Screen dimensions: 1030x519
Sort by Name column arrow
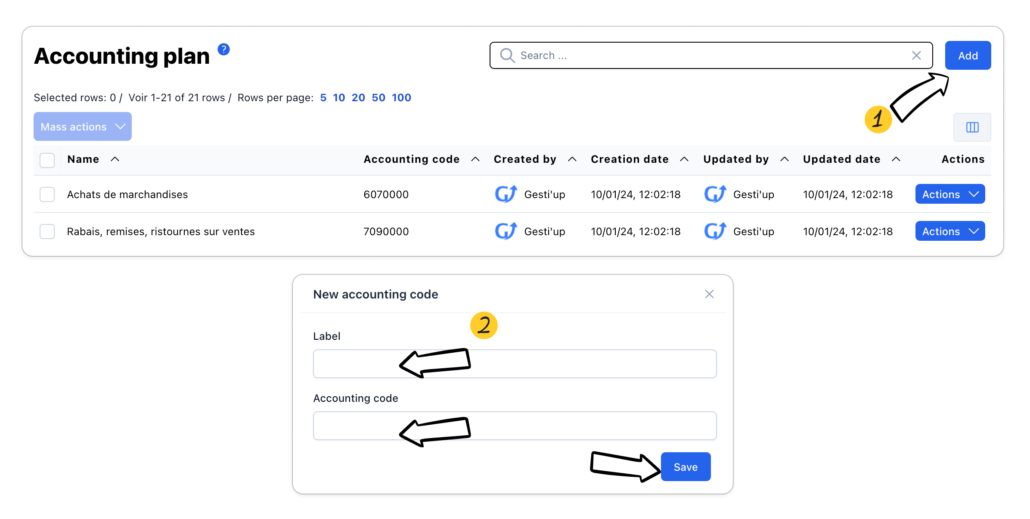pos(115,159)
